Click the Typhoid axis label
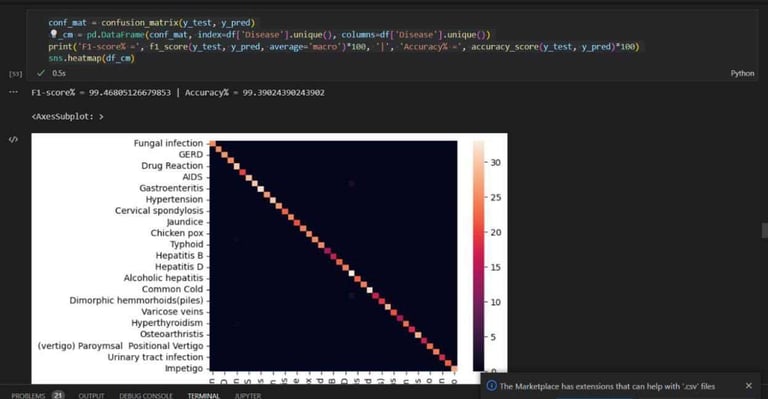The height and width of the screenshot is (399, 768). point(186,244)
